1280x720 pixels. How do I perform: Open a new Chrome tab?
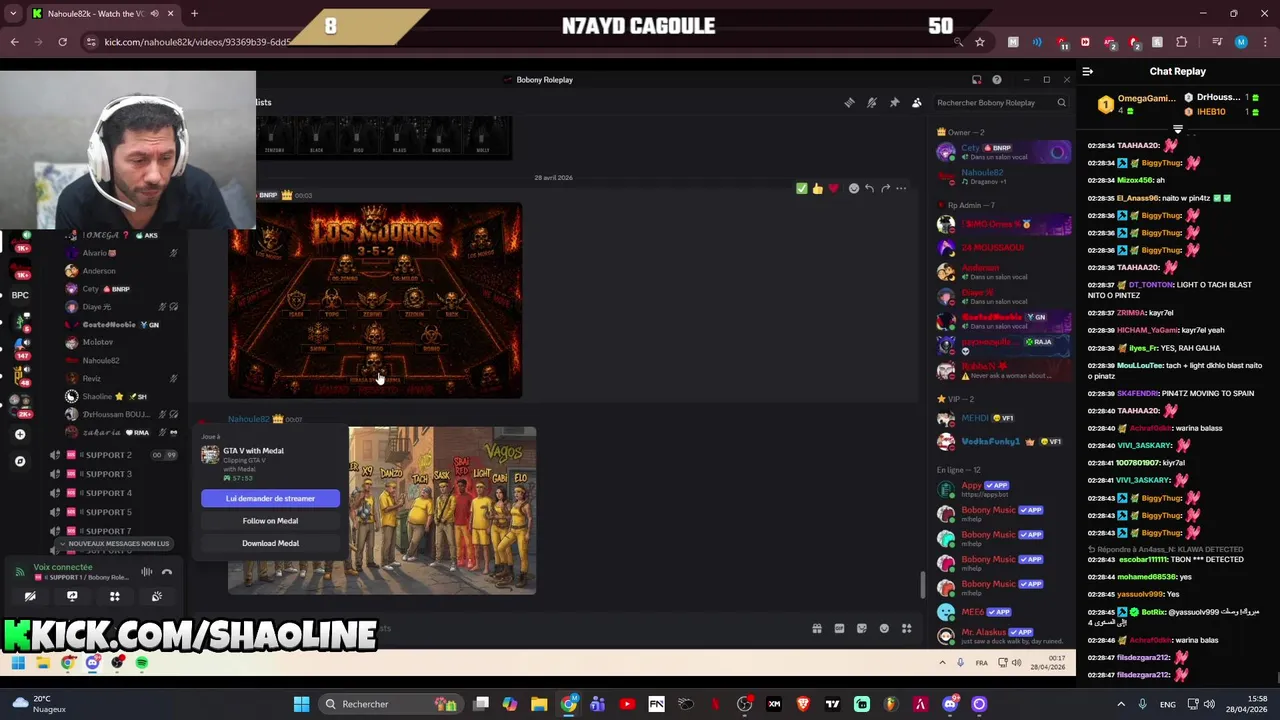click(x=194, y=13)
